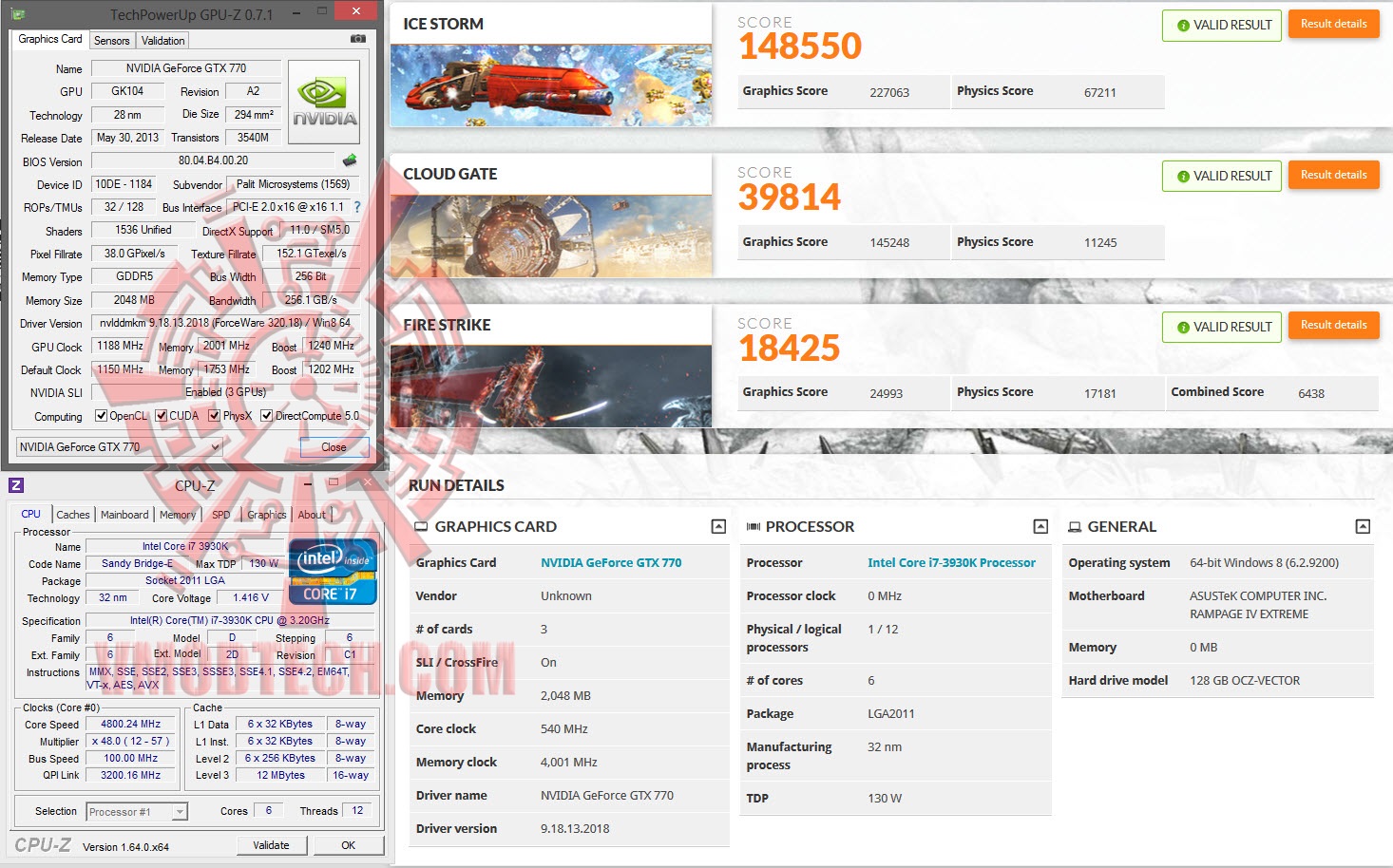Click the Processor section chip icon

754,527
